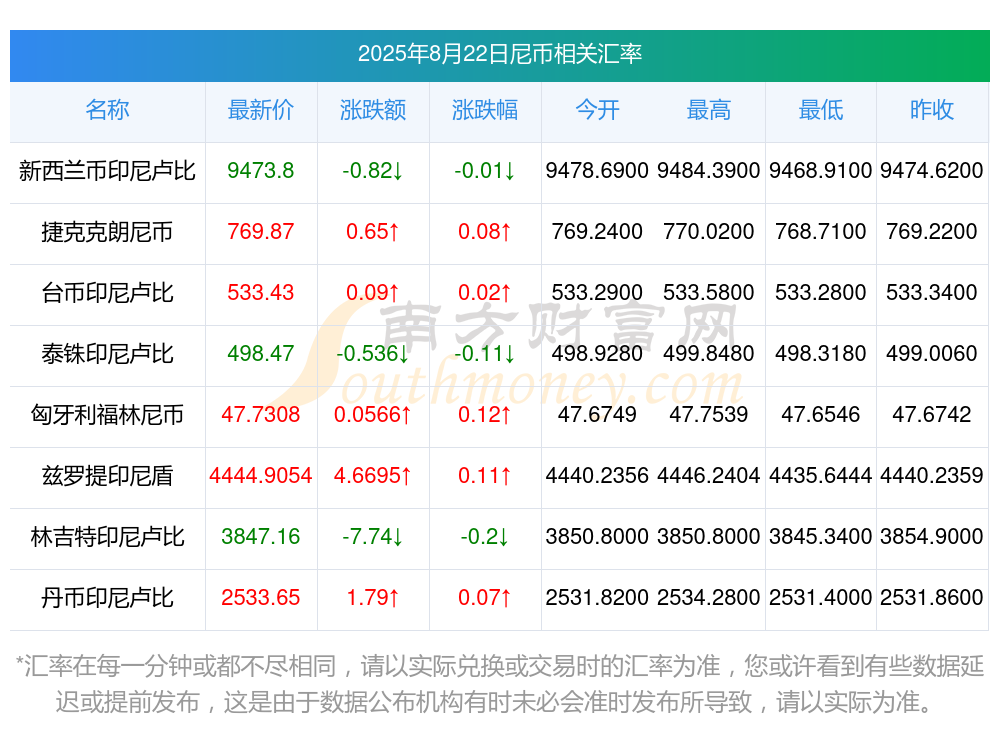Click change percent 0.12↑
Screen dimensions: 1000x733
pos(485,414)
